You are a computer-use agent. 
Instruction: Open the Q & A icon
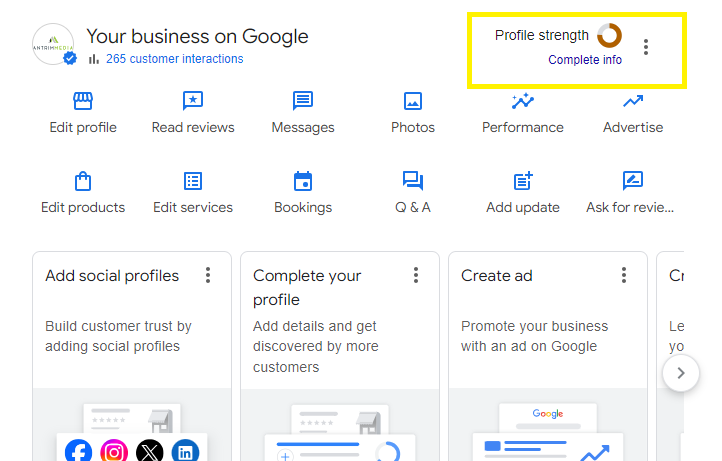pyautogui.click(x=413, y=181)
